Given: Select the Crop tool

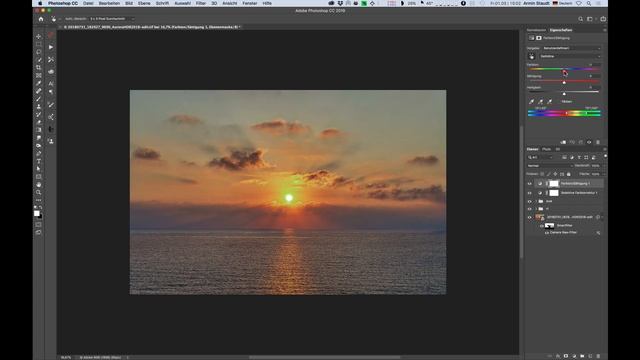Looking at the screenshot, I should pyautogui.click(x=39, y=67).
